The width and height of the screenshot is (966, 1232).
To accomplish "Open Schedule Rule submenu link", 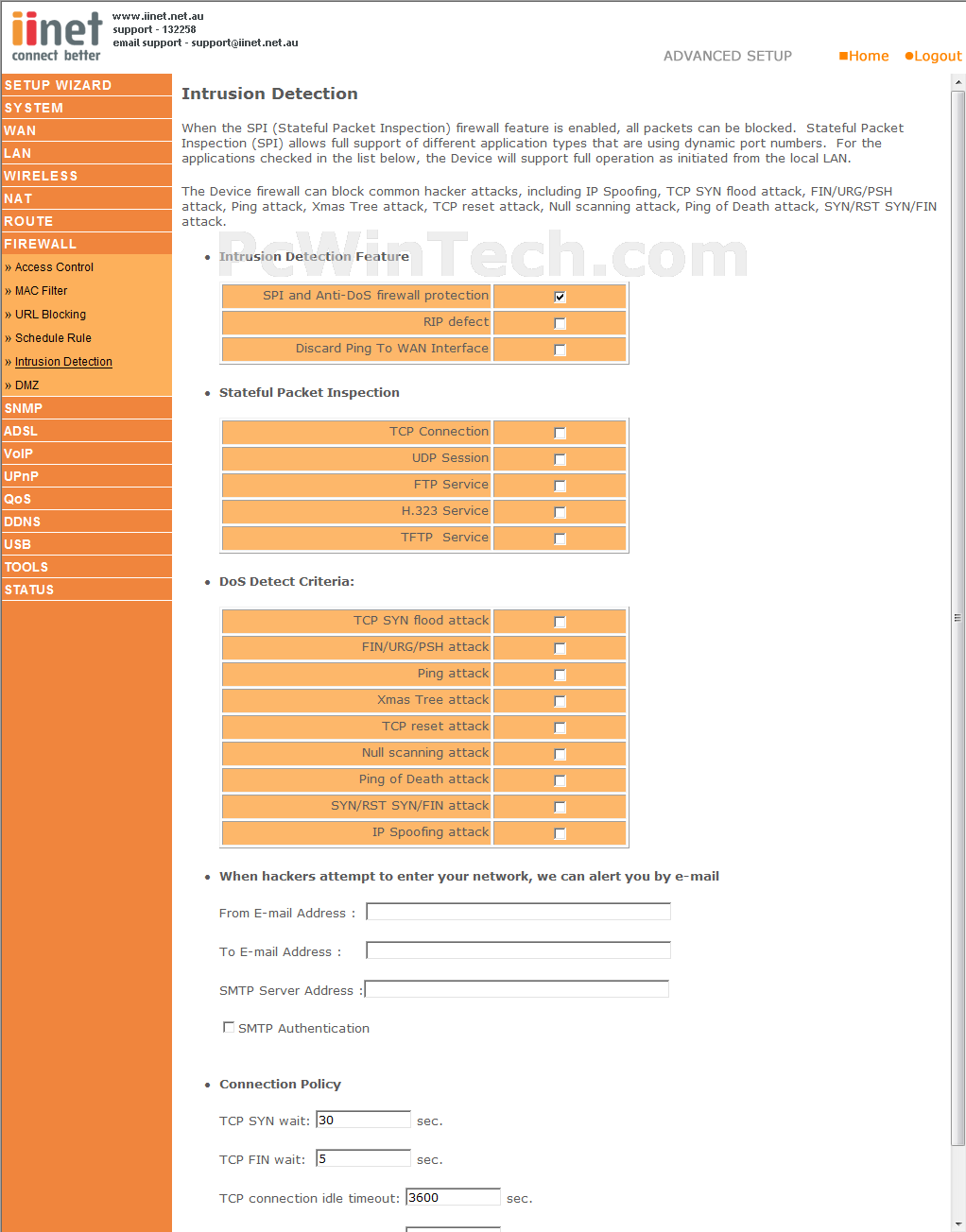I will tap(53, 338).
